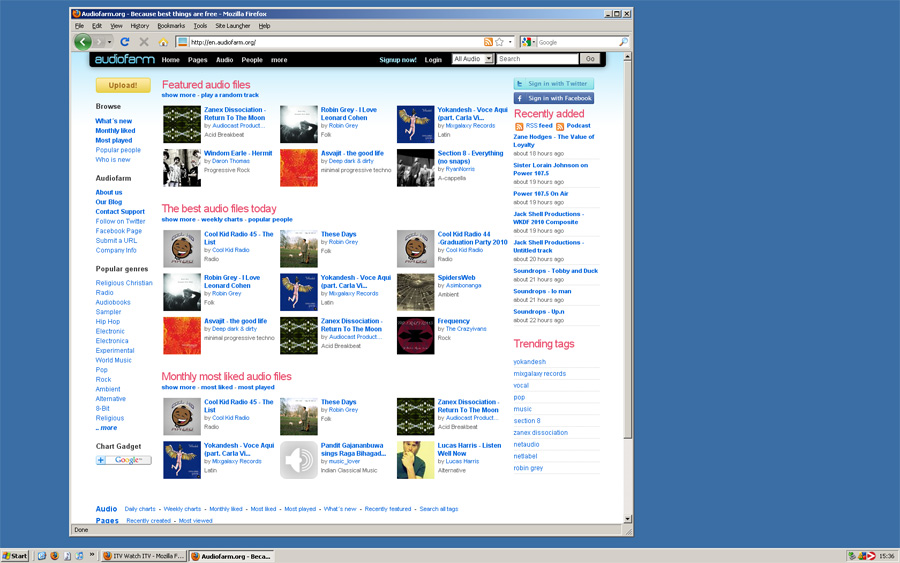Viewport: 900px width, 563px height.
Task: Open the View menu
Action: pos(117,26)
